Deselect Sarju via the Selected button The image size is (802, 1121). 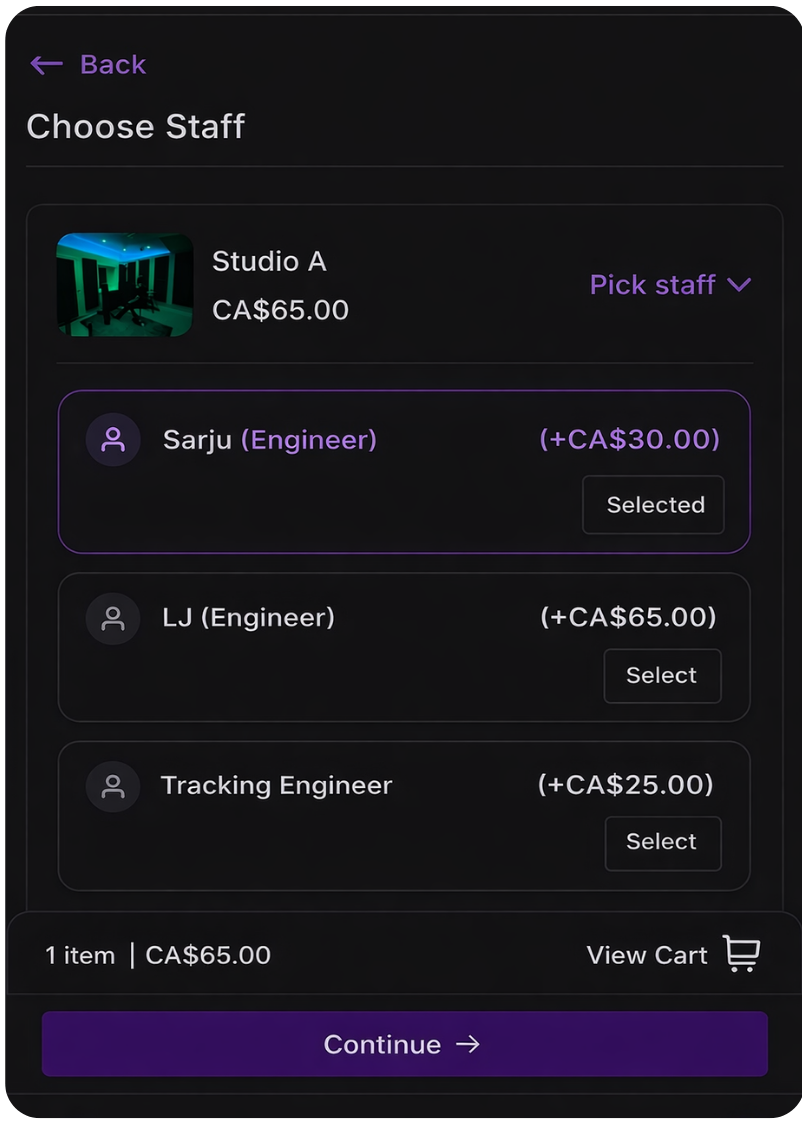(x=654, y=505)
